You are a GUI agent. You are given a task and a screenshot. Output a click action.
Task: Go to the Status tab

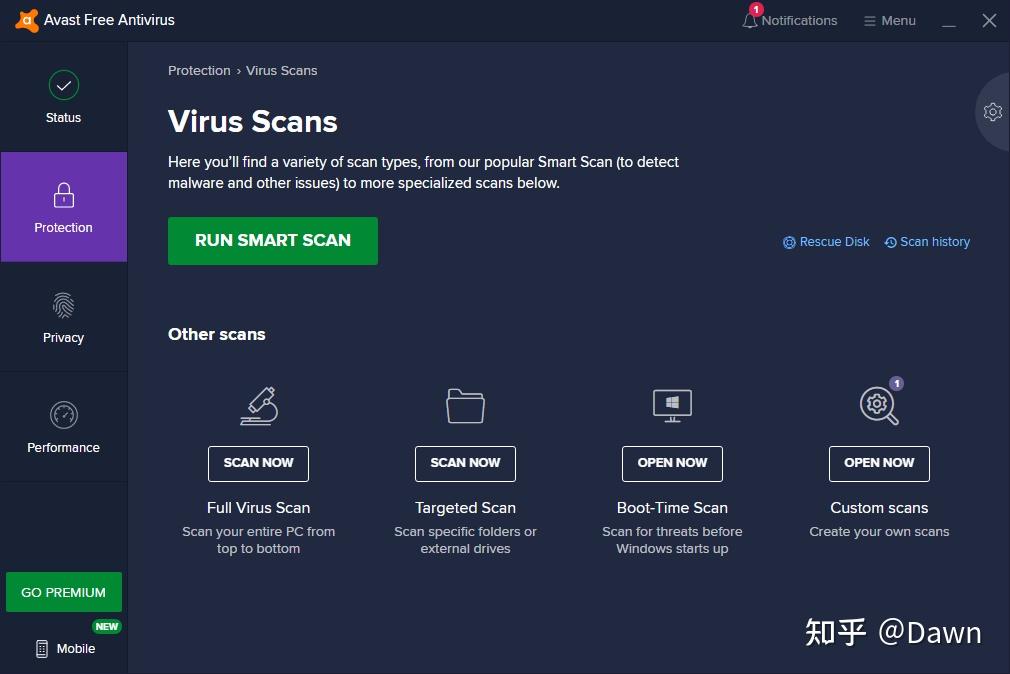(64, 97)
